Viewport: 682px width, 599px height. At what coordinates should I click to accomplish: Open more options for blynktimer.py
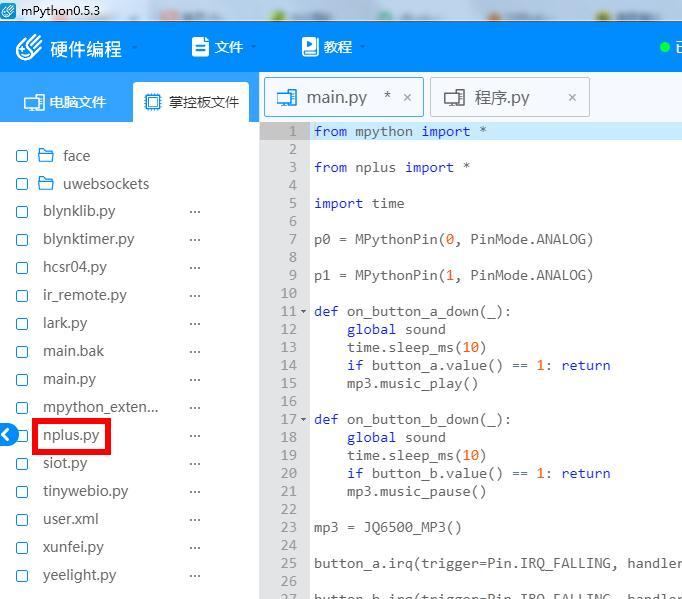[x=195, y=240]
